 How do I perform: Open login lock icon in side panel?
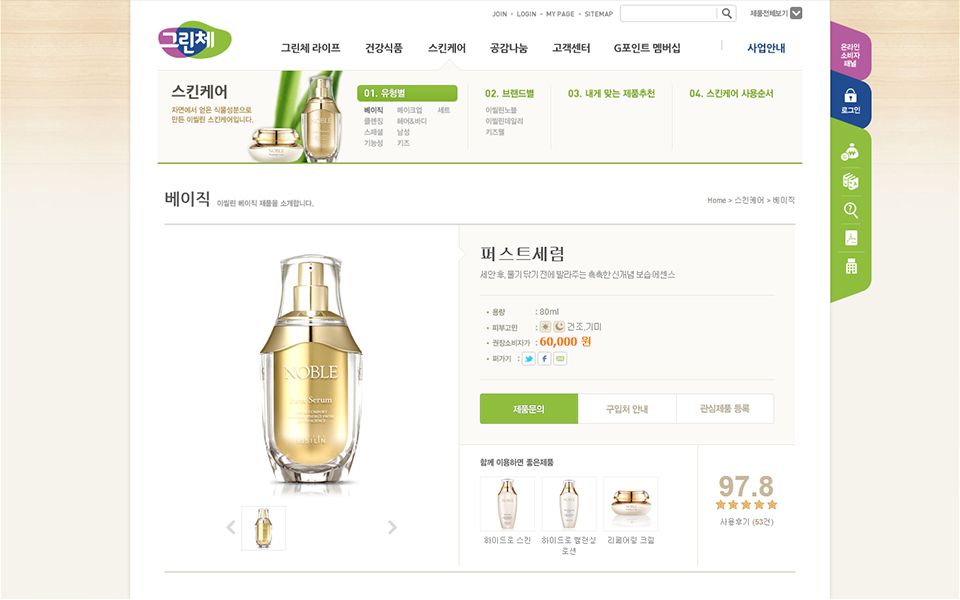[x=850, y=100]
